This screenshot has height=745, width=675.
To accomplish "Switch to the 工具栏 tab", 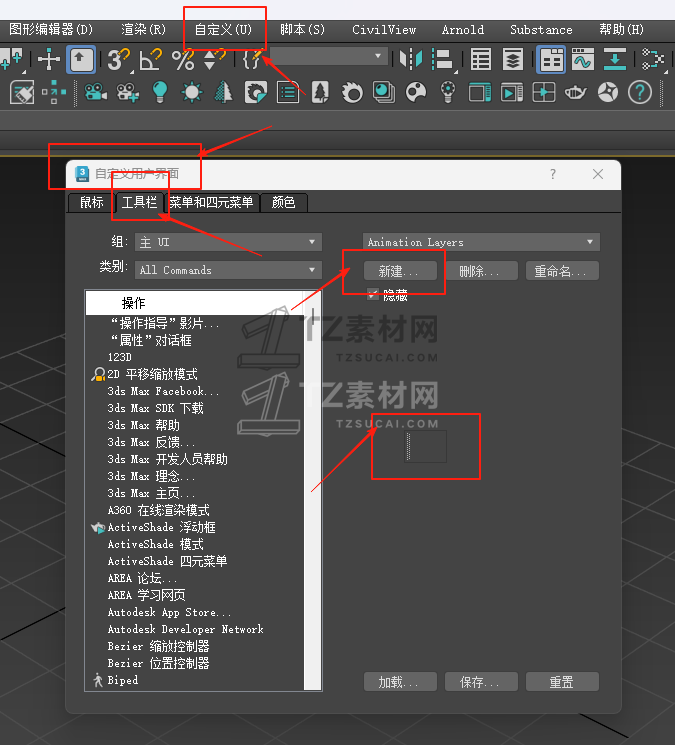I will click(x=139, y=203).
